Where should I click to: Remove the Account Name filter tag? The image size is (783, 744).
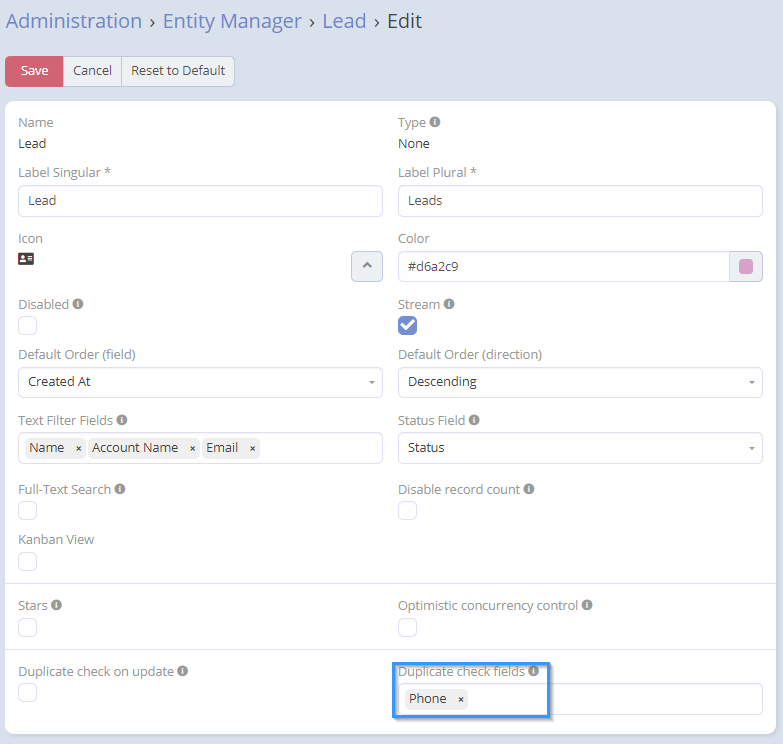pos(192,448)
